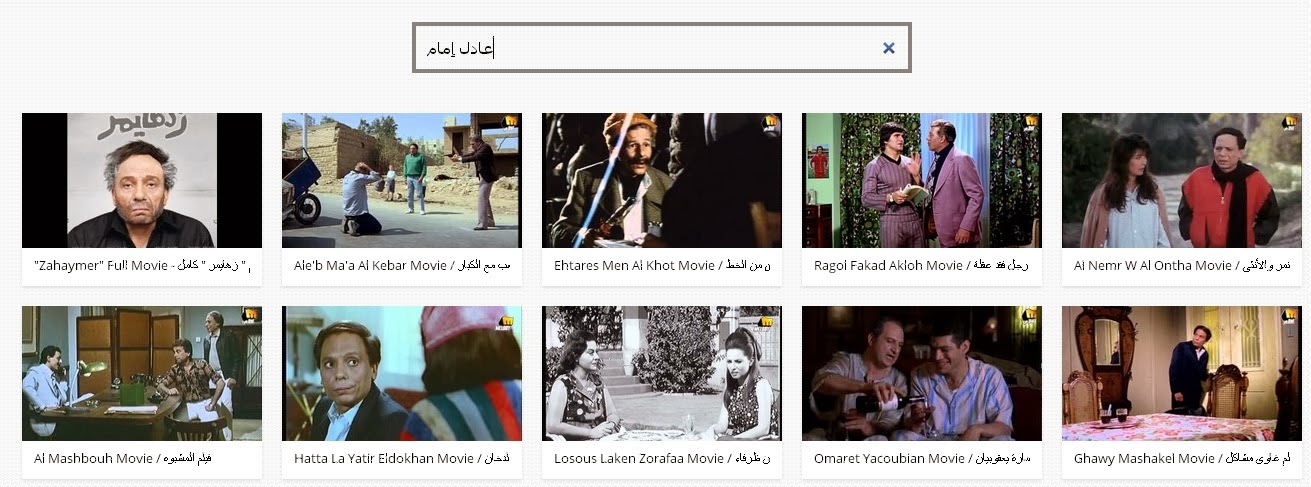
Task: Open the Ehtares Men Al Khot thumbnail
Action: click(x=662, y=180)
